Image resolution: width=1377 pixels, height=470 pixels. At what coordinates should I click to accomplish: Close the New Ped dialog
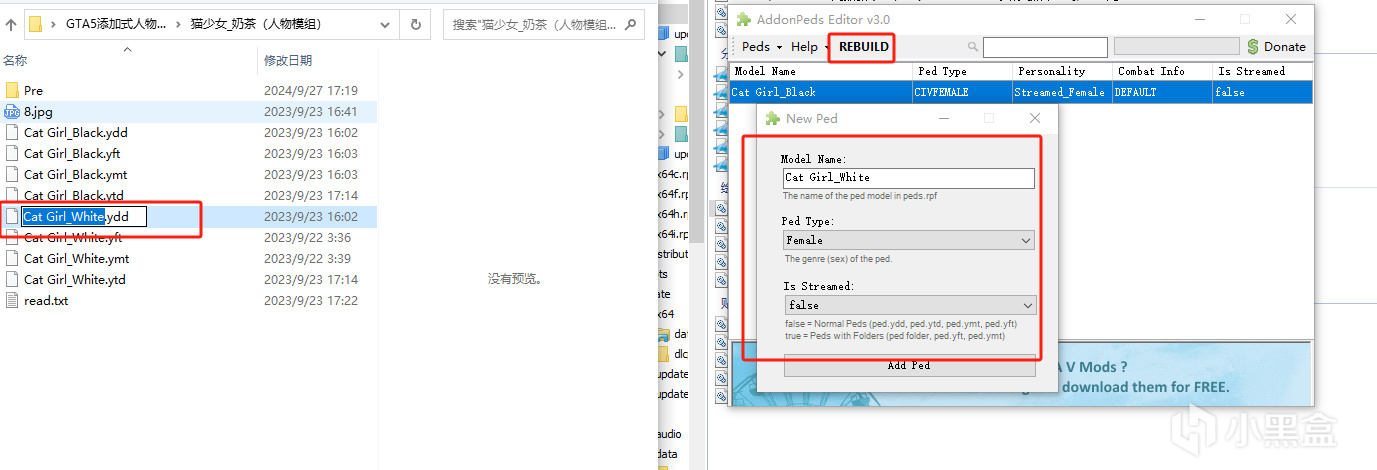[x=1035, y=118]
